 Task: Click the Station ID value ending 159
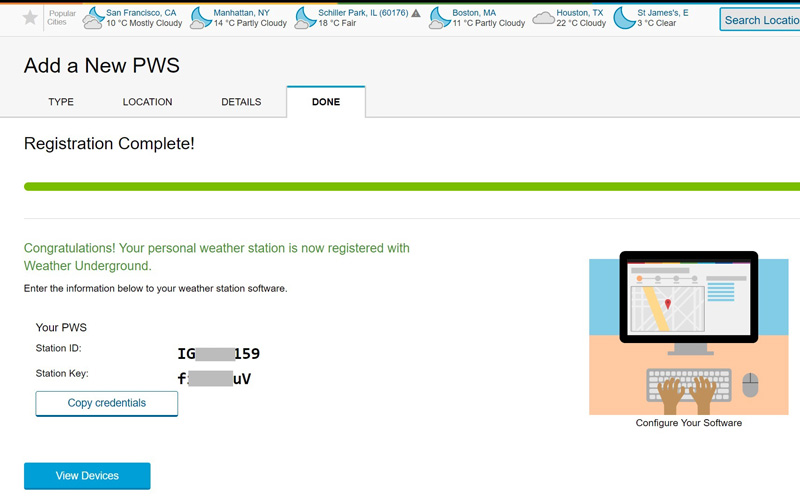pyautogui.click(x=219, y=354)
